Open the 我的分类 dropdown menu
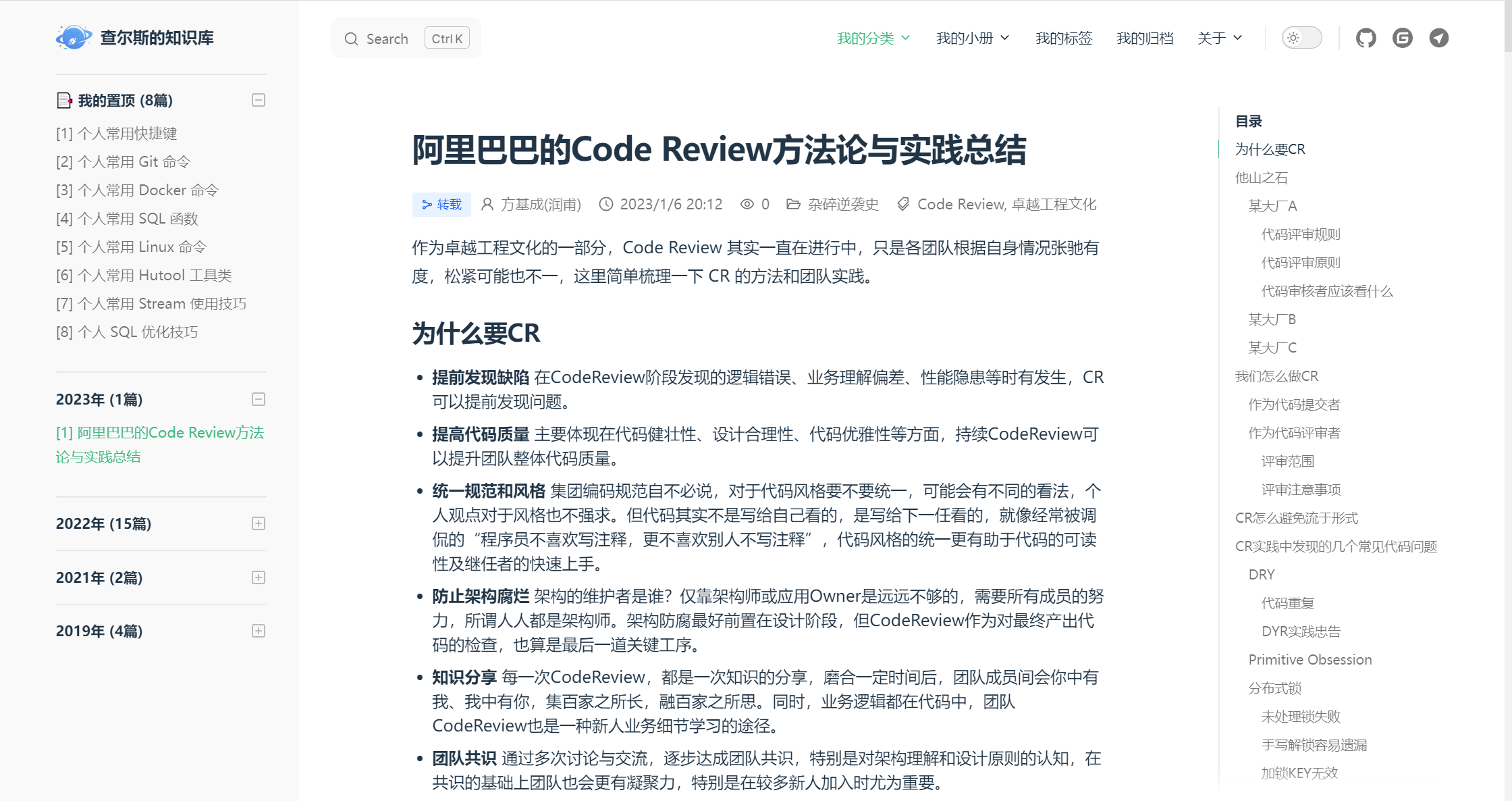Screen dimensions: 1512x801 click(873, 38)
